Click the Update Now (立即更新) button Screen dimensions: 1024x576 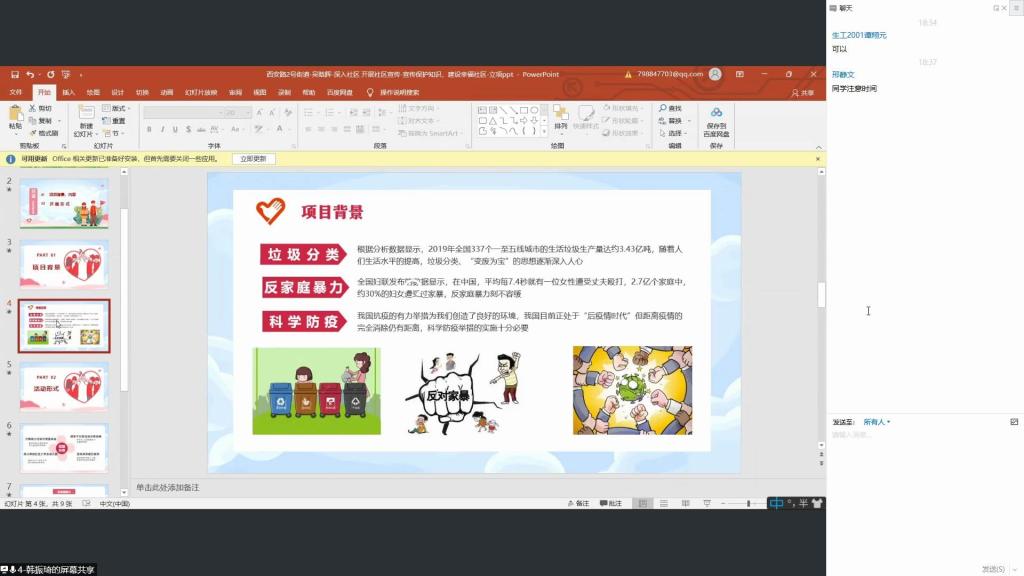(x=253, y=159)
